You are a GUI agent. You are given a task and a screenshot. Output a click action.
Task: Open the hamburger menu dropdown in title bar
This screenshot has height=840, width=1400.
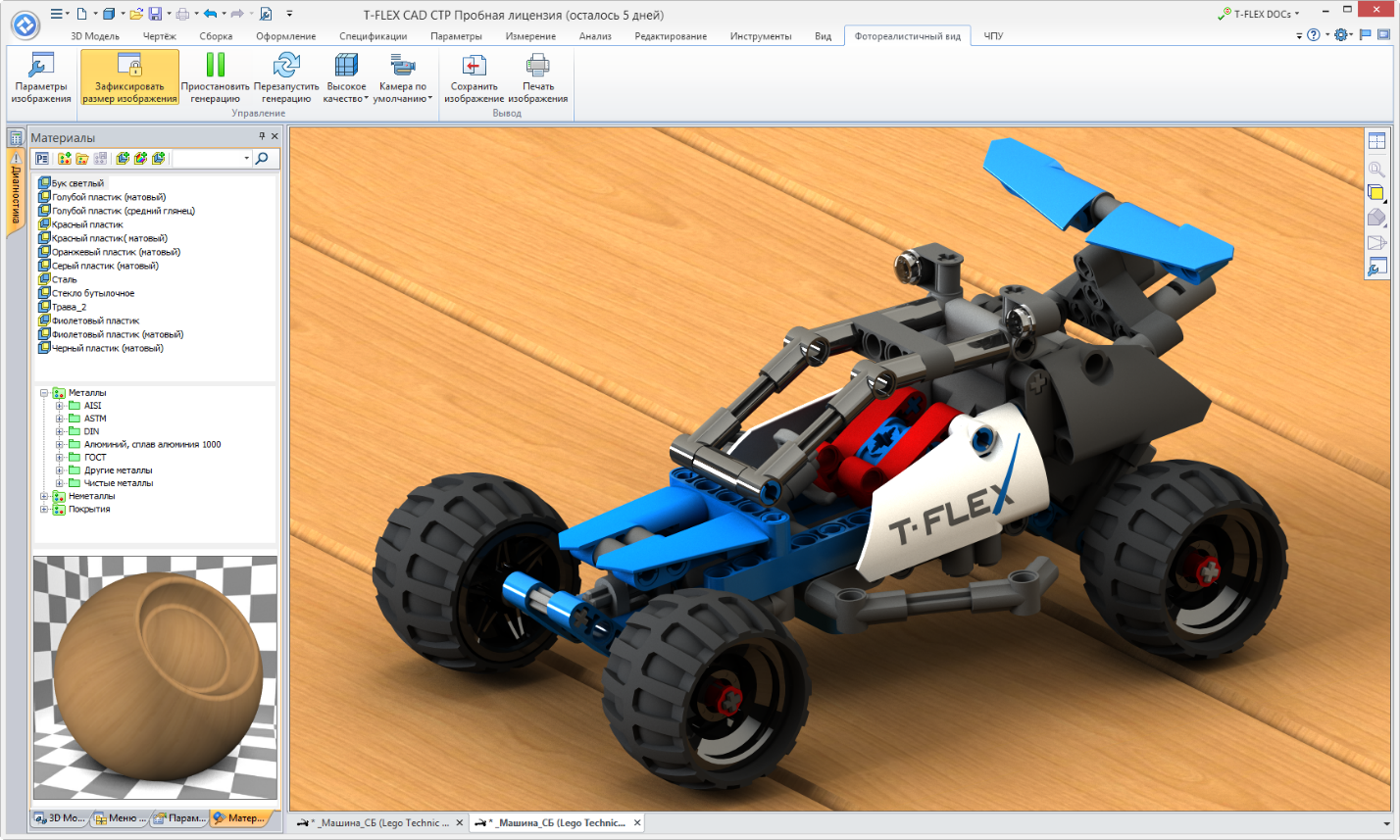(59, 14)
